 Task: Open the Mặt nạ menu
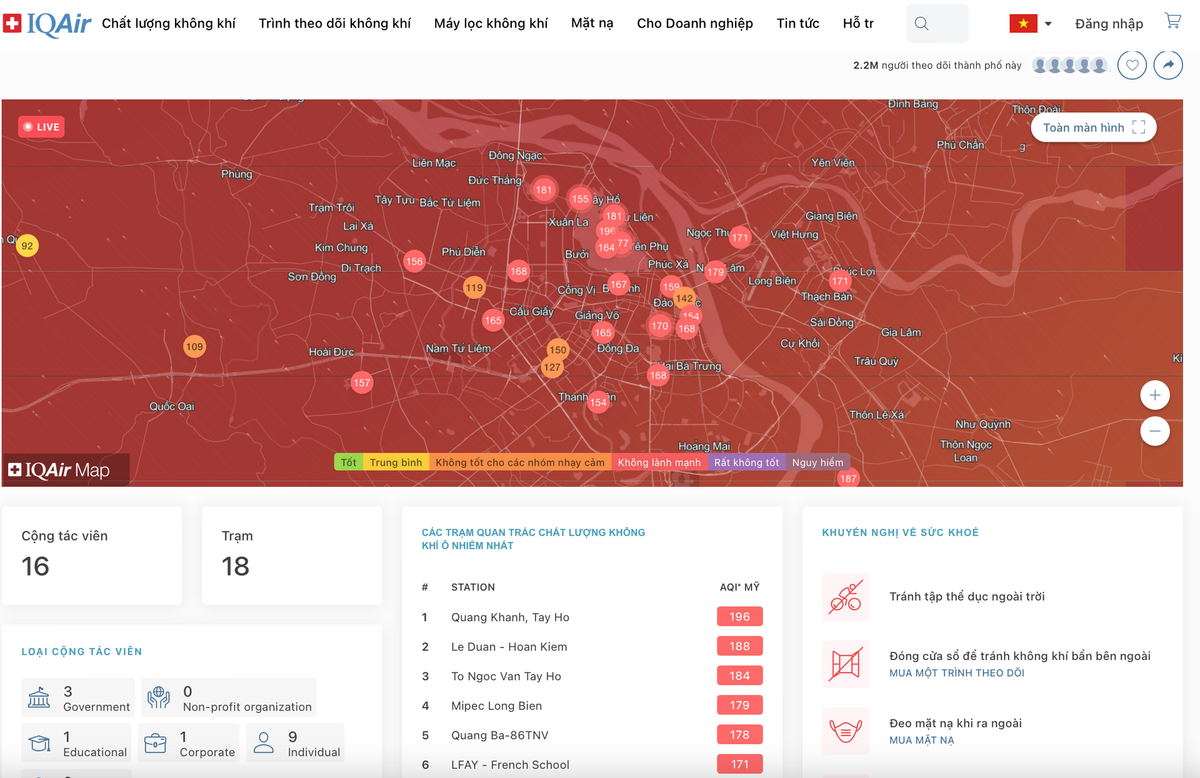pos(592,23)
